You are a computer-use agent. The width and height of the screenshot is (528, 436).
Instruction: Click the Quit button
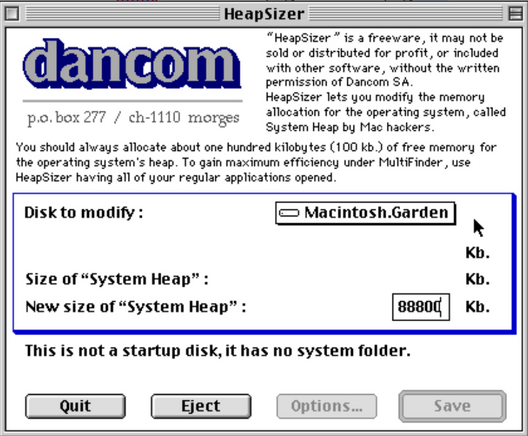(75, 406)
